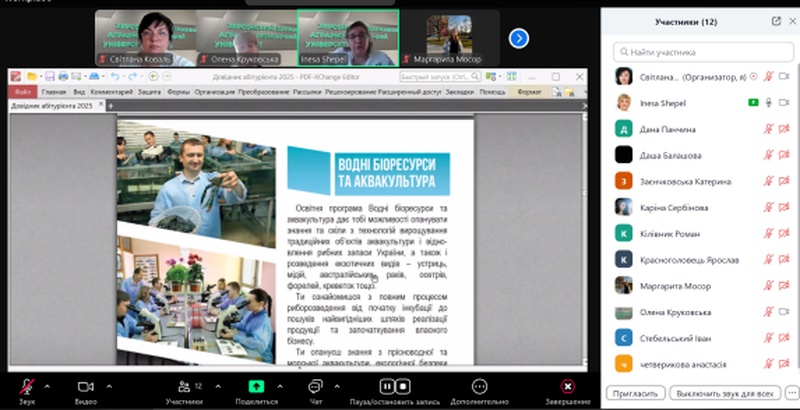
Task: Click the Быстрый запуск quick launch search box
Action: click(x=440, y=77)
